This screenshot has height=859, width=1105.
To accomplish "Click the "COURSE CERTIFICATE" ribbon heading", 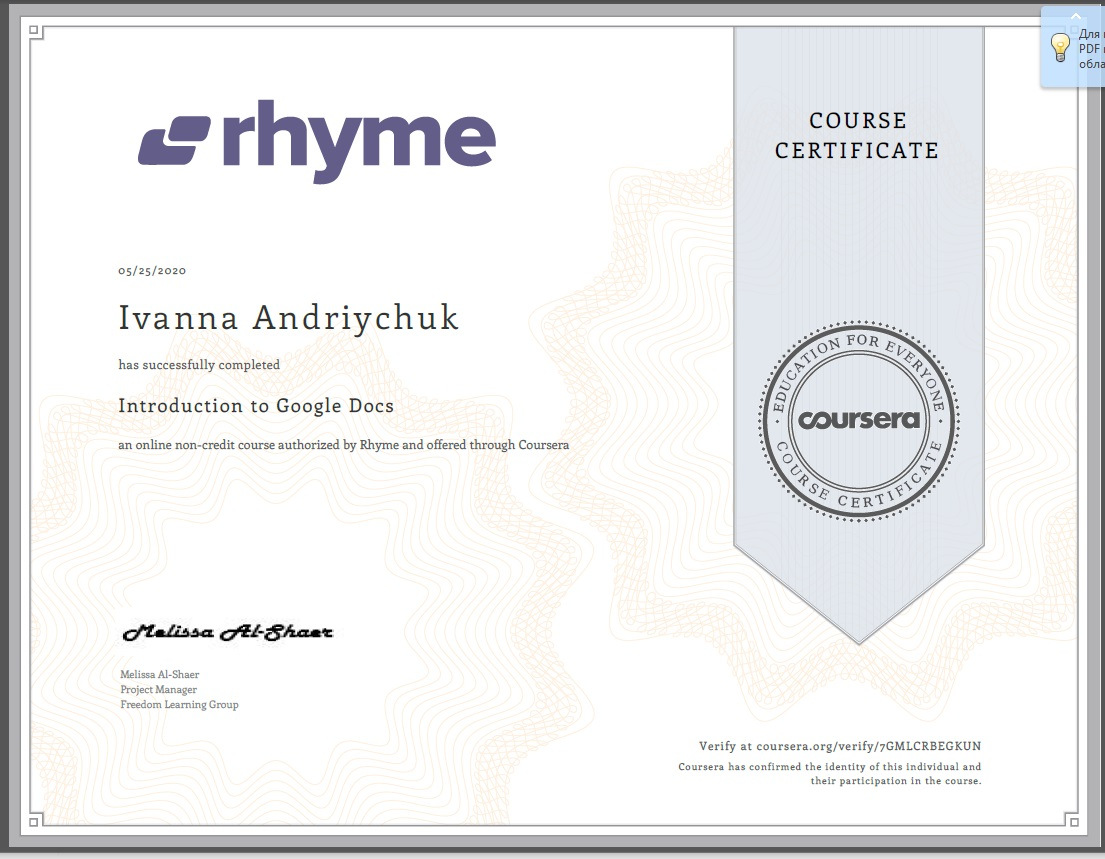I will pos(857,136).
